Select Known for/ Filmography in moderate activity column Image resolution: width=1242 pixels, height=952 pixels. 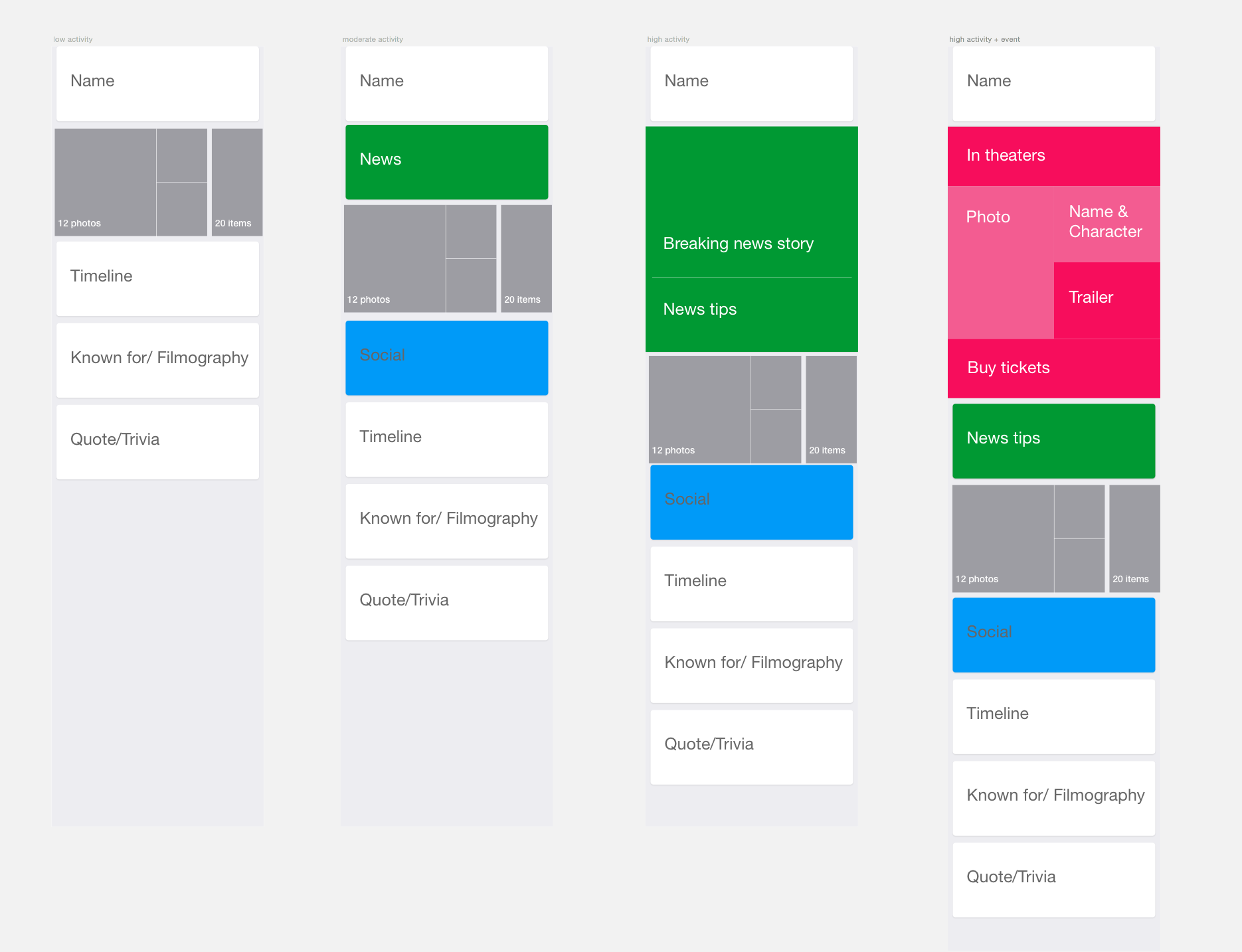447,521
